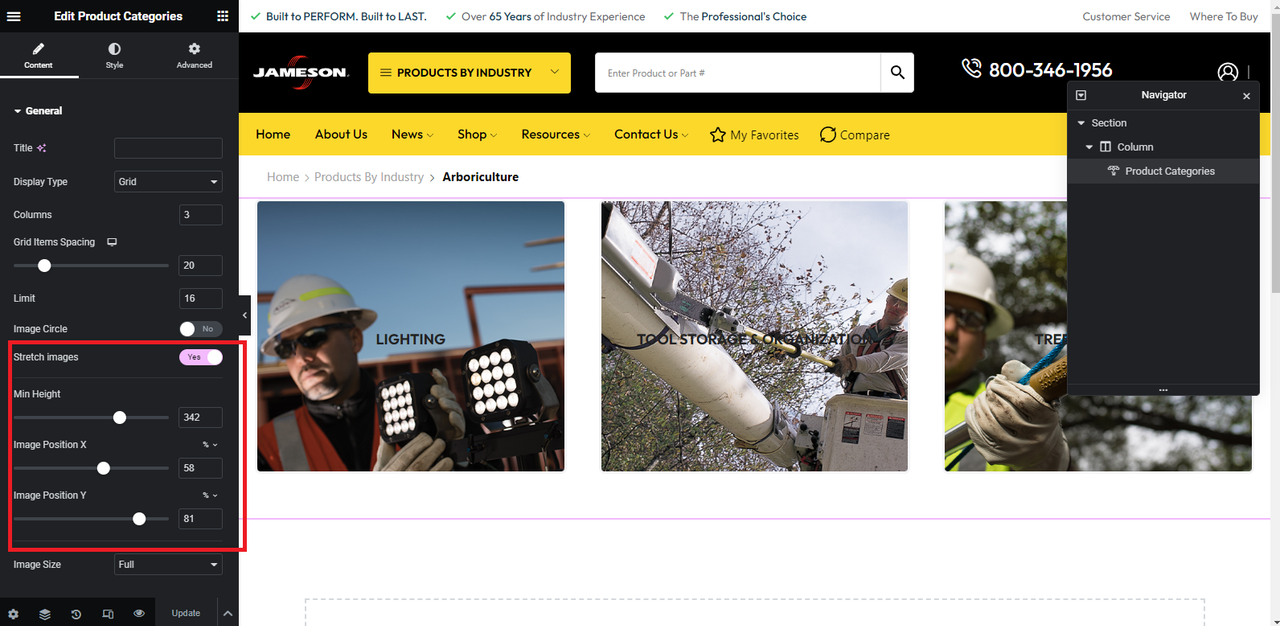This screenshot has width=1280, height=626.
Task: Expand the News menu
Action: click(x=412, y=134)
